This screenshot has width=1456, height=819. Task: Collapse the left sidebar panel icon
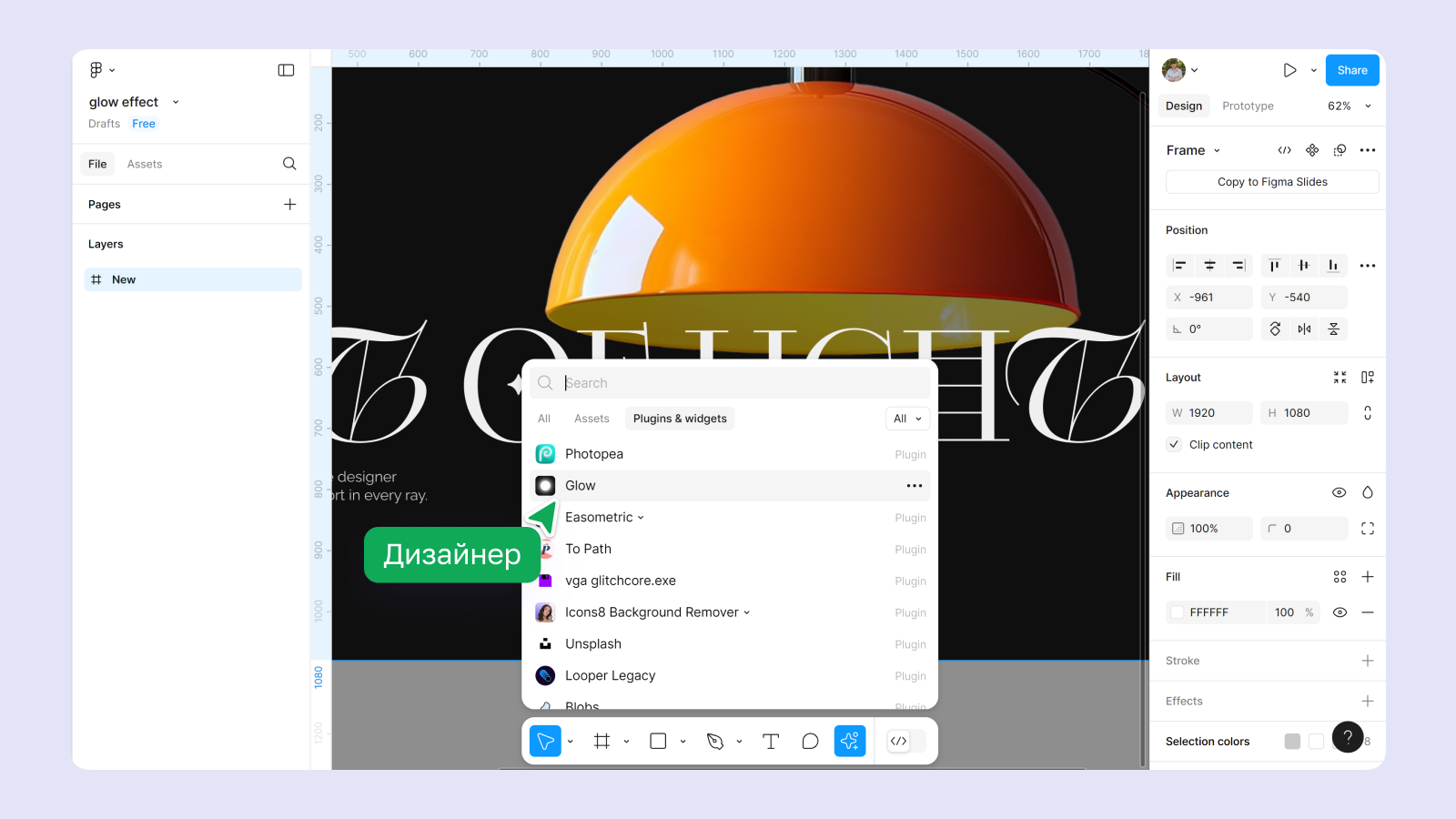coord(286,70)
